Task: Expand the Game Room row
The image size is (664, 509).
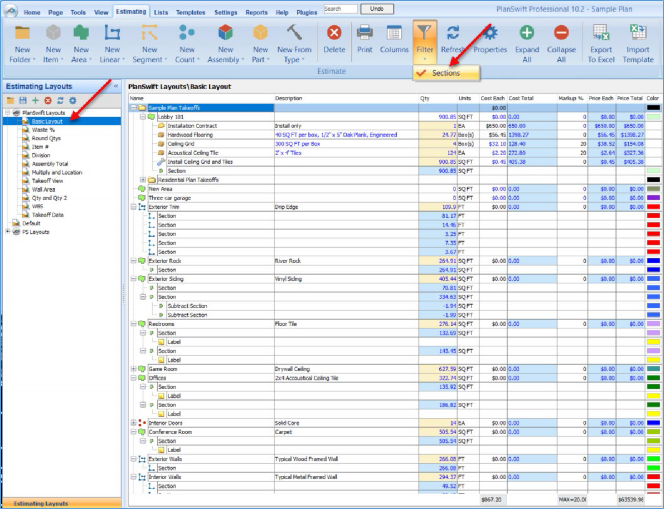Action: pyautogui.click(x=133, y=369)
